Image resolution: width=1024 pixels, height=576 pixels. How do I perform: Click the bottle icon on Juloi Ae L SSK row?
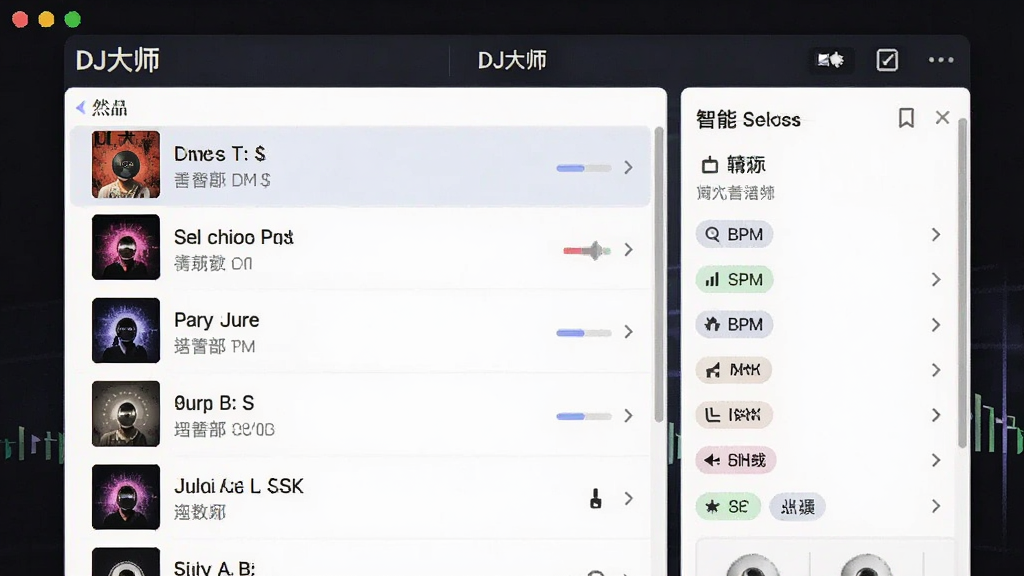tap(596, 498)
